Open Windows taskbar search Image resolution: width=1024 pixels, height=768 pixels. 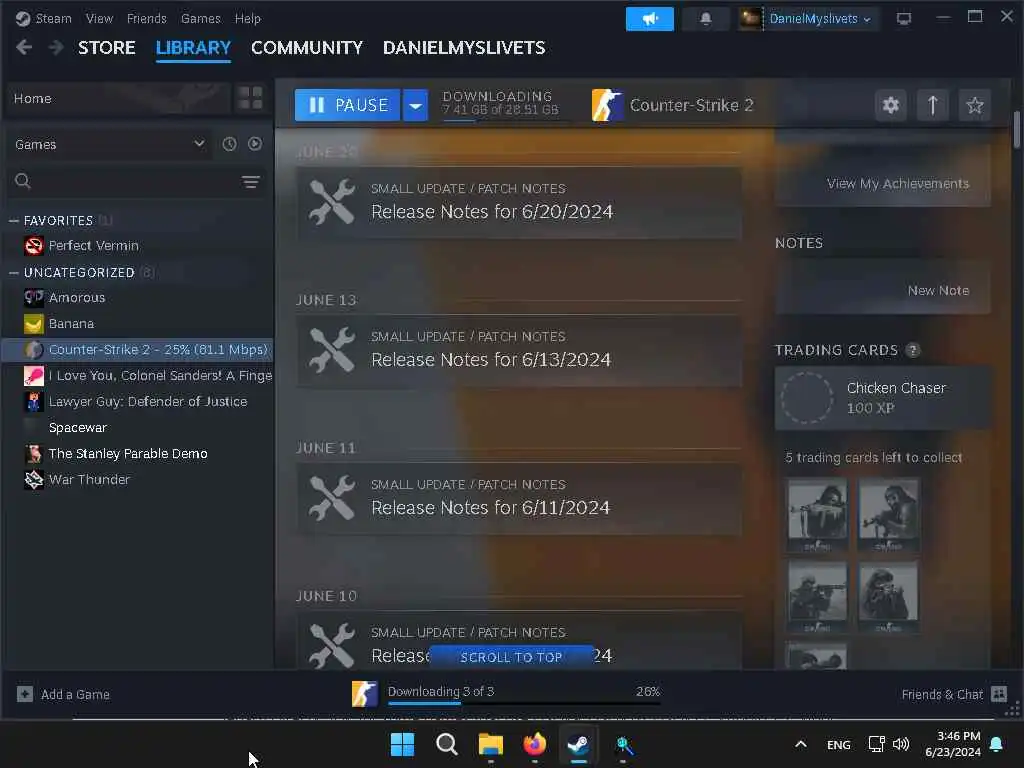pyautogui.click(x=447, y=744)
